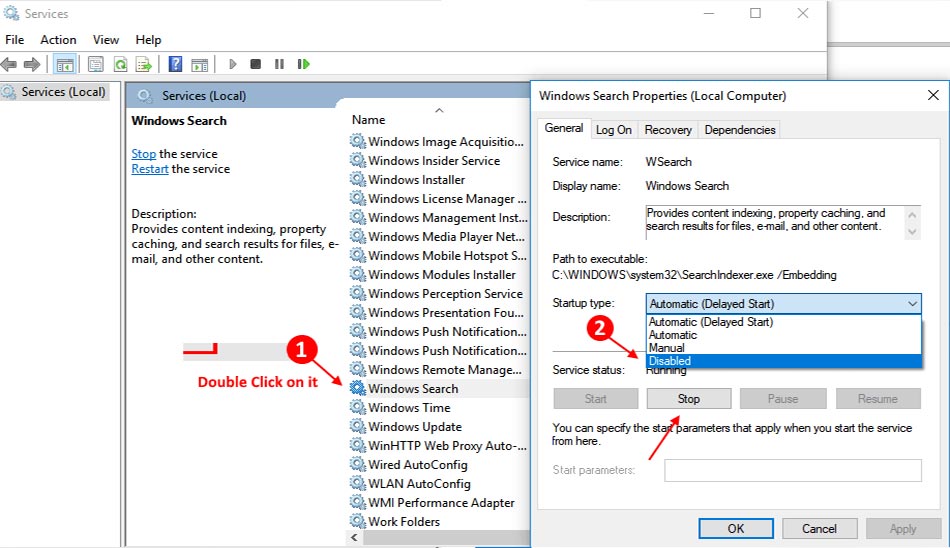This screenshot has height=548, width=950.
Task: Switch to the Dependencies tab
Action: [740, 130]
